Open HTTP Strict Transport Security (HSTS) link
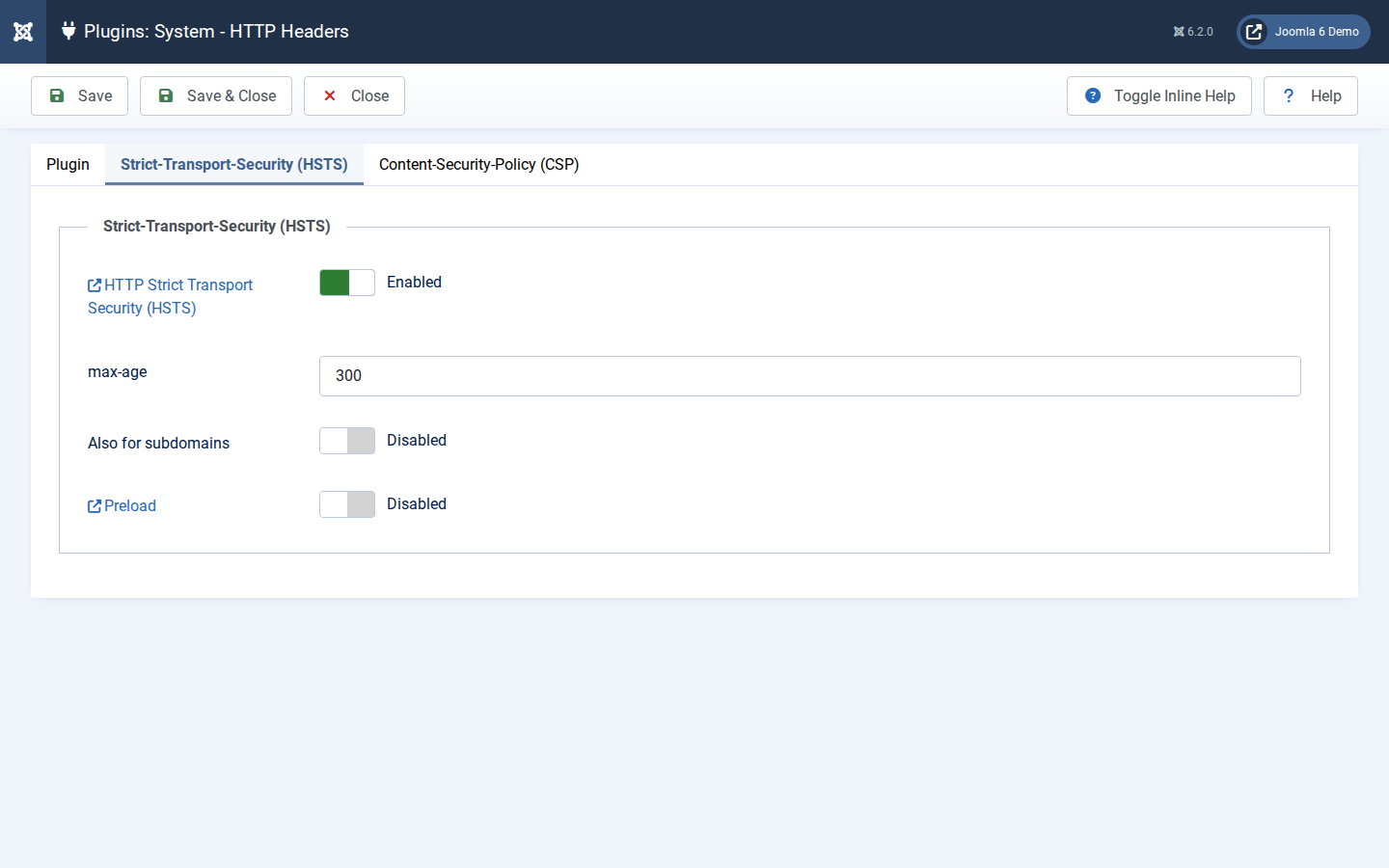This screenshot has height=868, width=1389. point(170,296)
